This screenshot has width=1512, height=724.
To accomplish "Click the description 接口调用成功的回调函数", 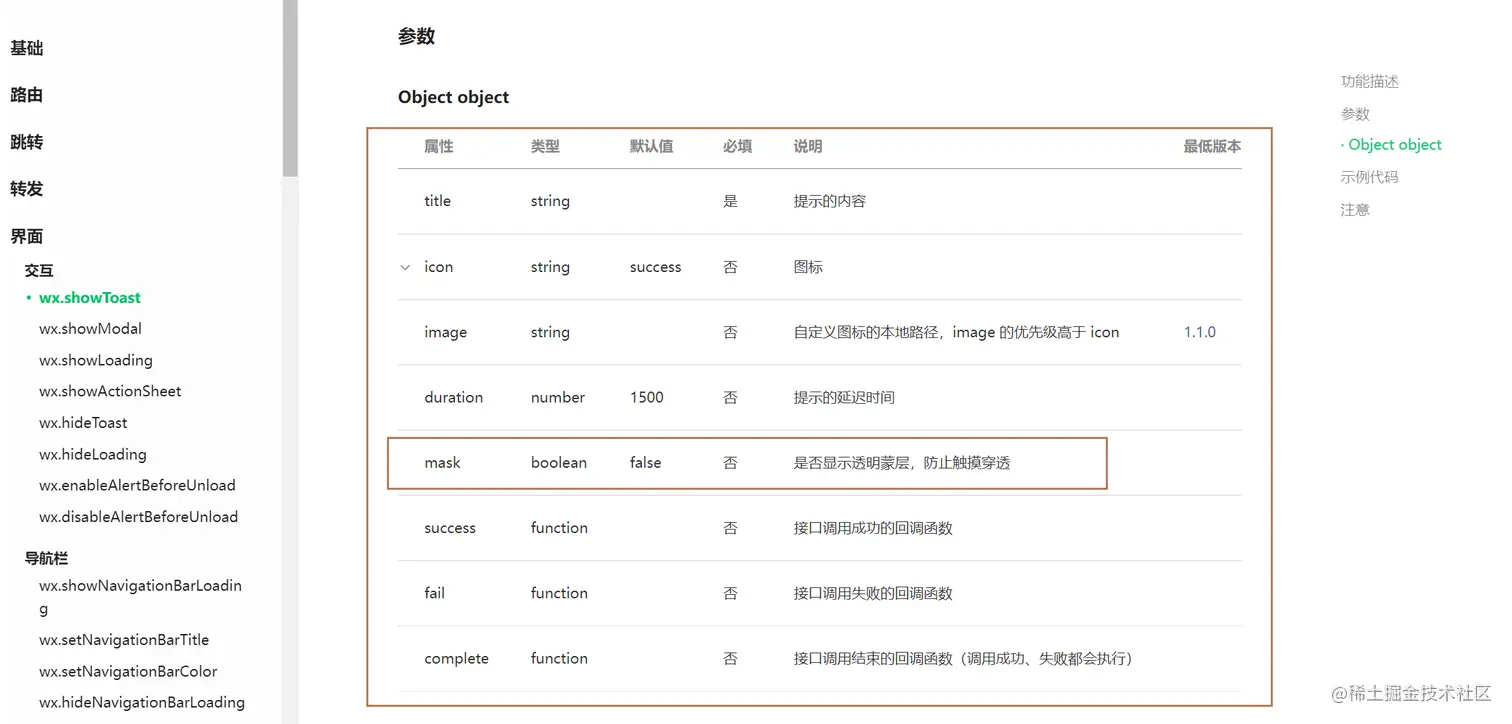I will point(873,528).
